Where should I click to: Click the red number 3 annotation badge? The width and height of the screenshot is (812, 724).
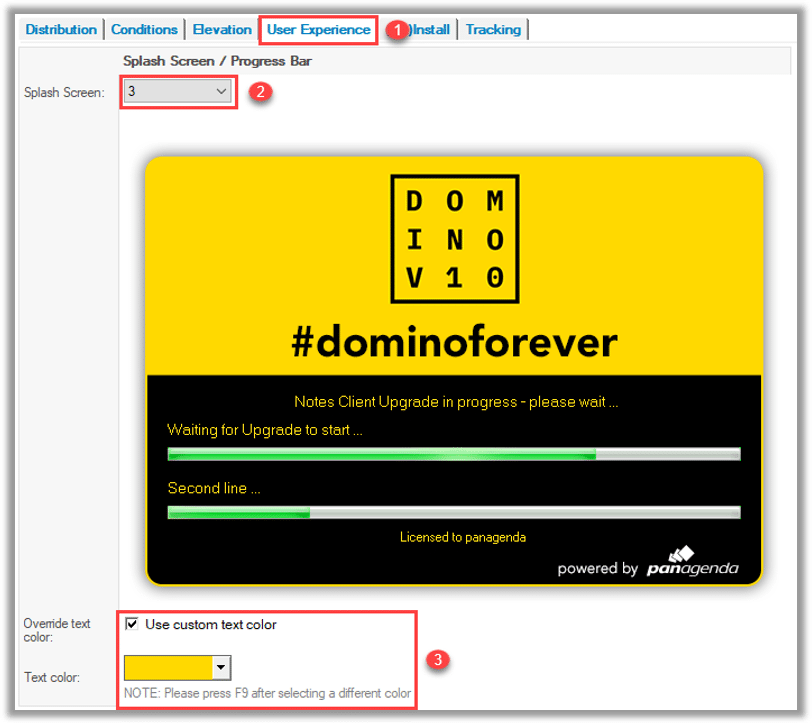click(x=437, y=660)
